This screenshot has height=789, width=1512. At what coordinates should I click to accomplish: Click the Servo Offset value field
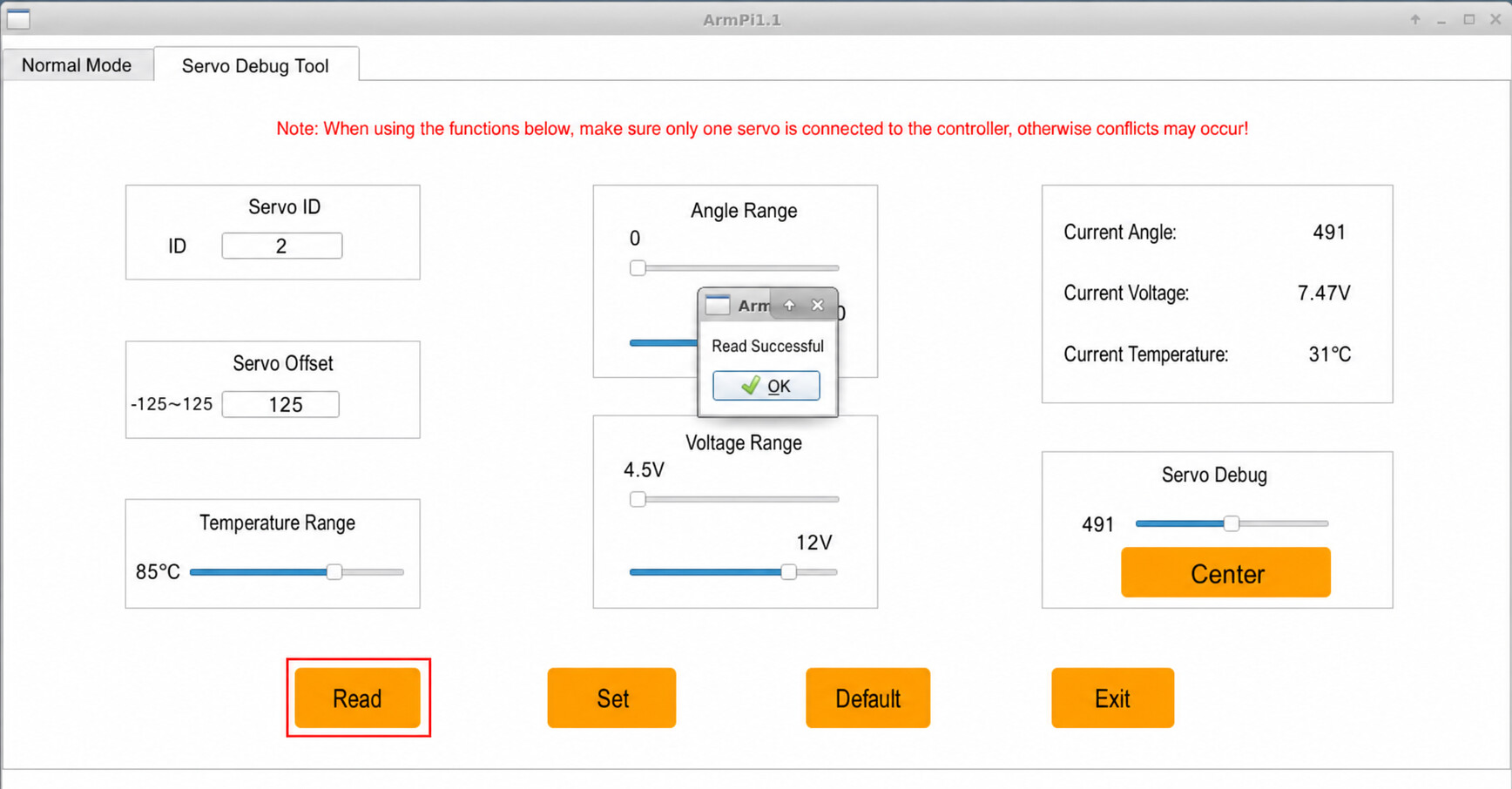pyautogui.click(x=280, y=405)
